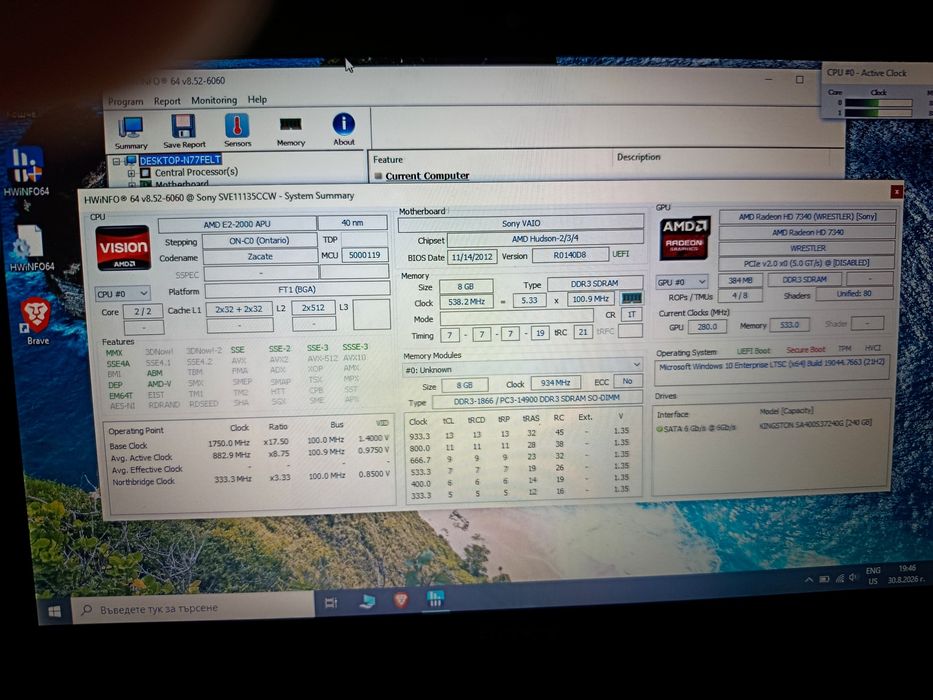Click the KINGSTON SA400S37240G drive entry
The height and width of the screenshot is (700, 933).
click(815, 424)
